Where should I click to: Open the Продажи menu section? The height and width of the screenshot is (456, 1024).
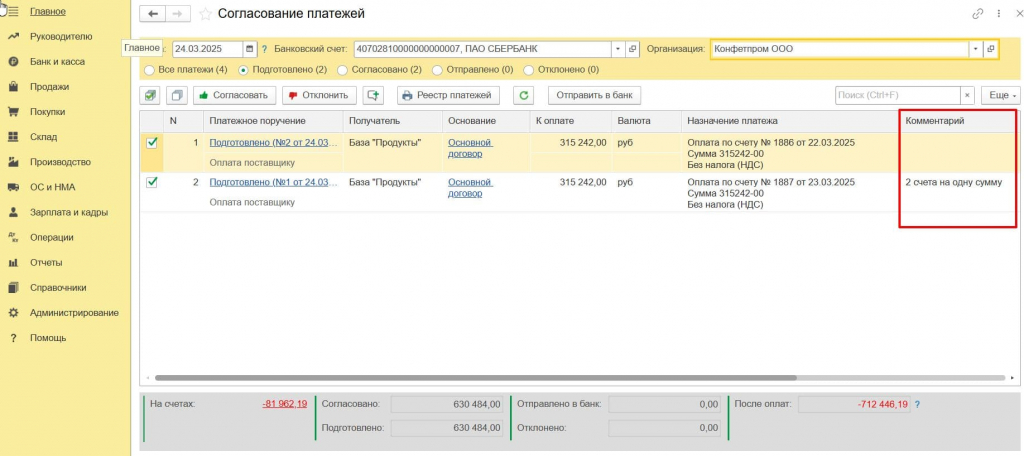coord(50,87)
